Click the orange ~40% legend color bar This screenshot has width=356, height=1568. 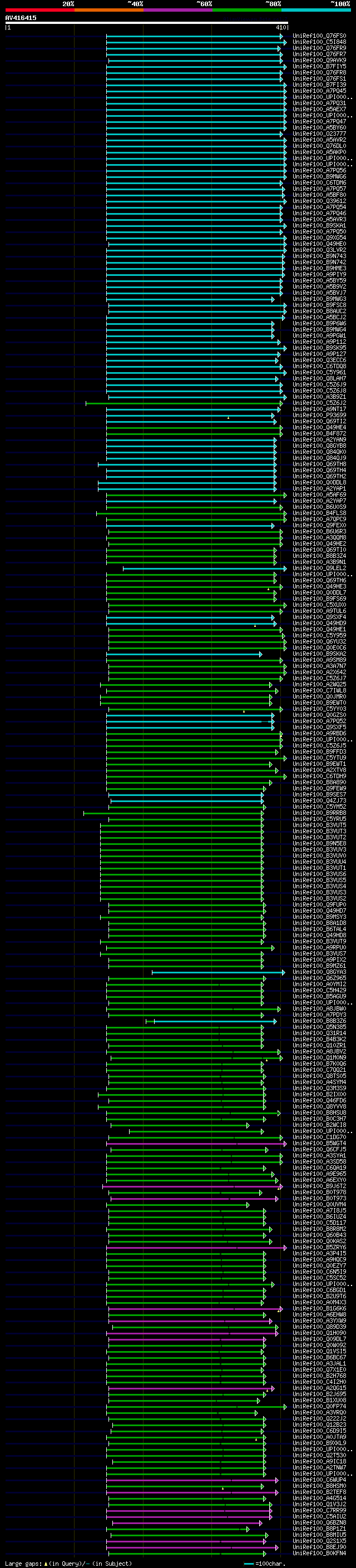pyautogui.click(x=109, y=10)
